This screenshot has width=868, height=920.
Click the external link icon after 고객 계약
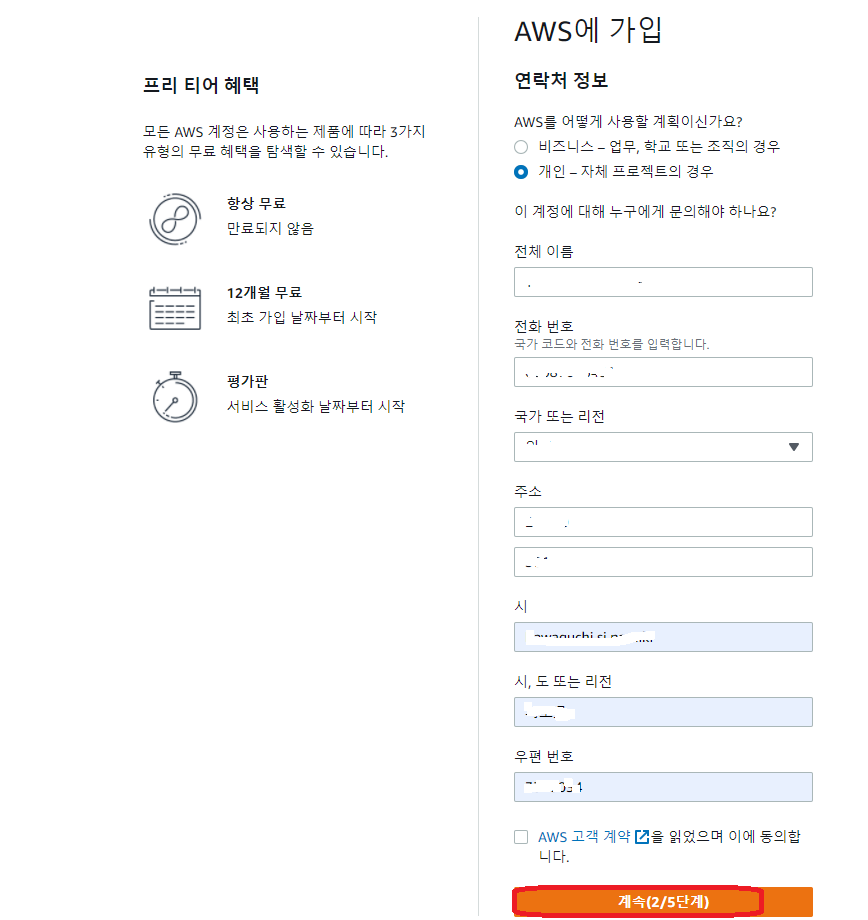coord(642,837)
